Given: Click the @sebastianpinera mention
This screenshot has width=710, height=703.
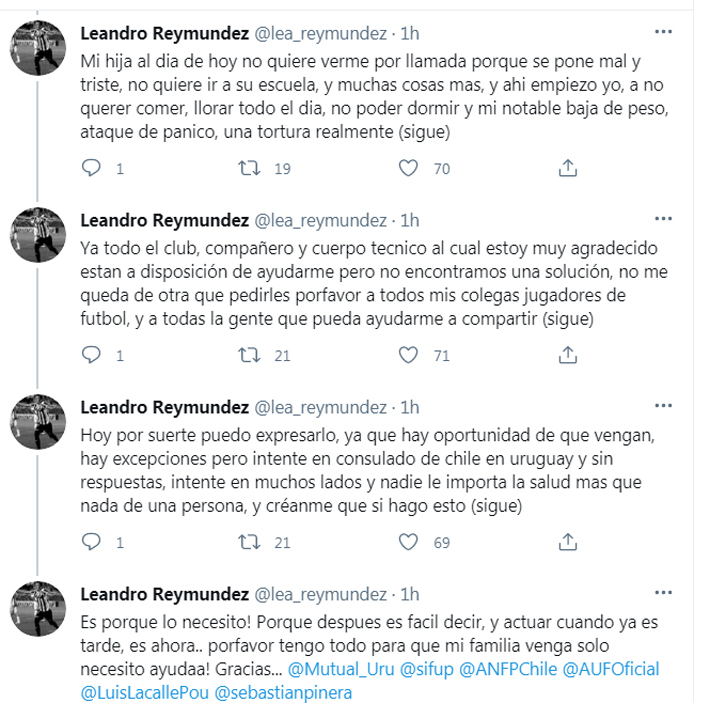Looking at the screenshot, I should 283,692.
